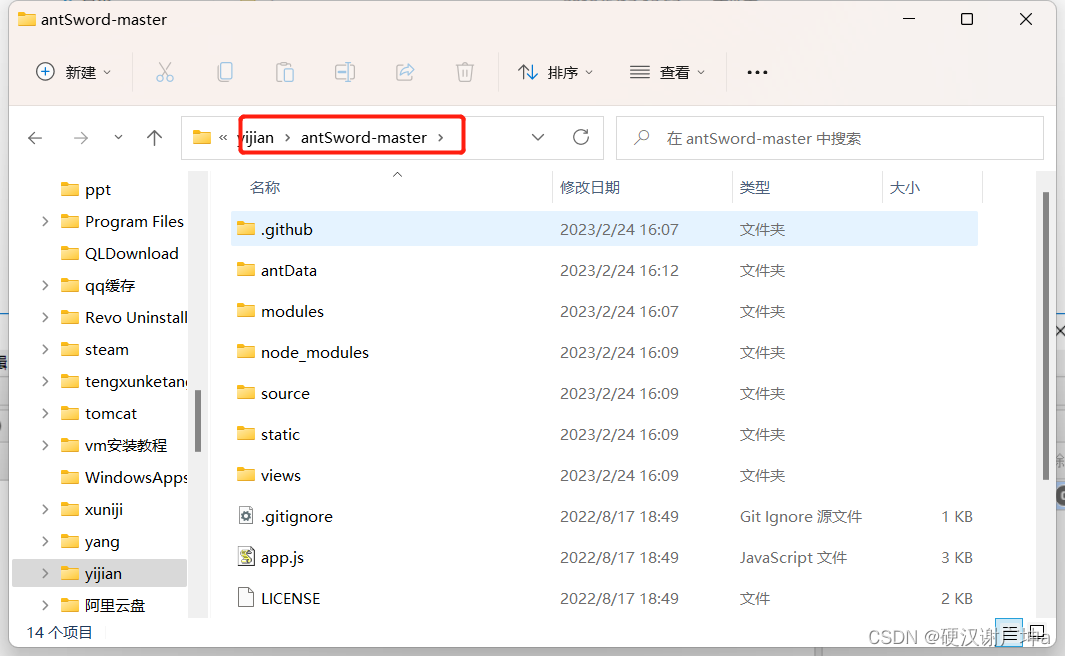Viewport: 1065px width, 656px height.
Task: Select the QLDownload folder in sidebar
Action: tap(120, 253)
